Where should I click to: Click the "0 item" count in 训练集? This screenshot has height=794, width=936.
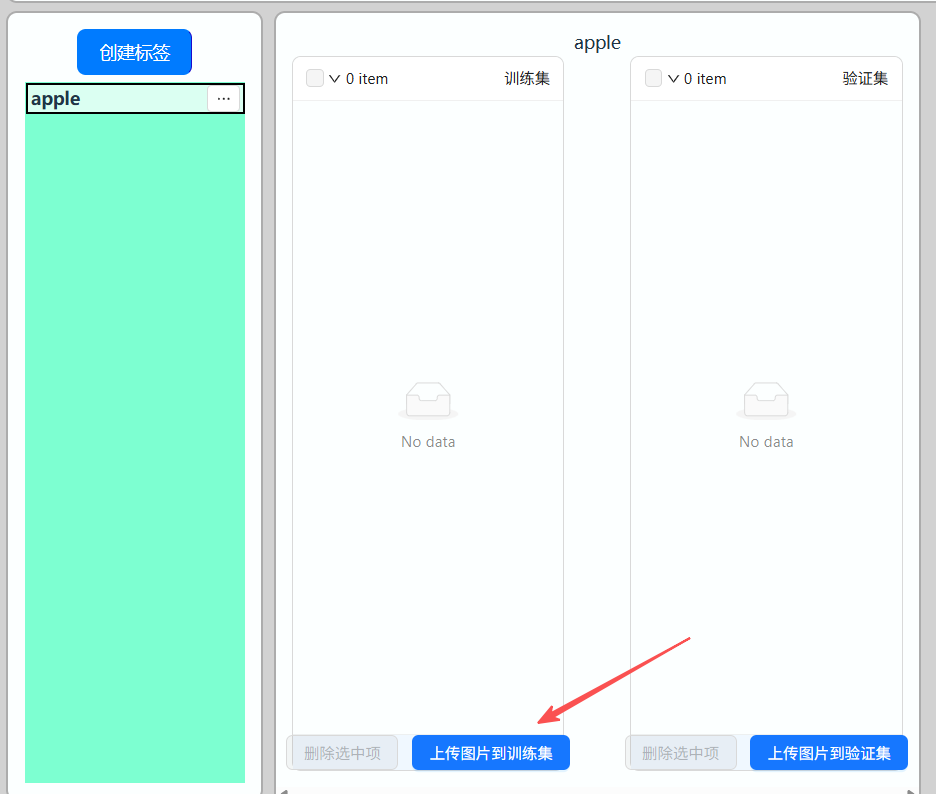(367, 79)
